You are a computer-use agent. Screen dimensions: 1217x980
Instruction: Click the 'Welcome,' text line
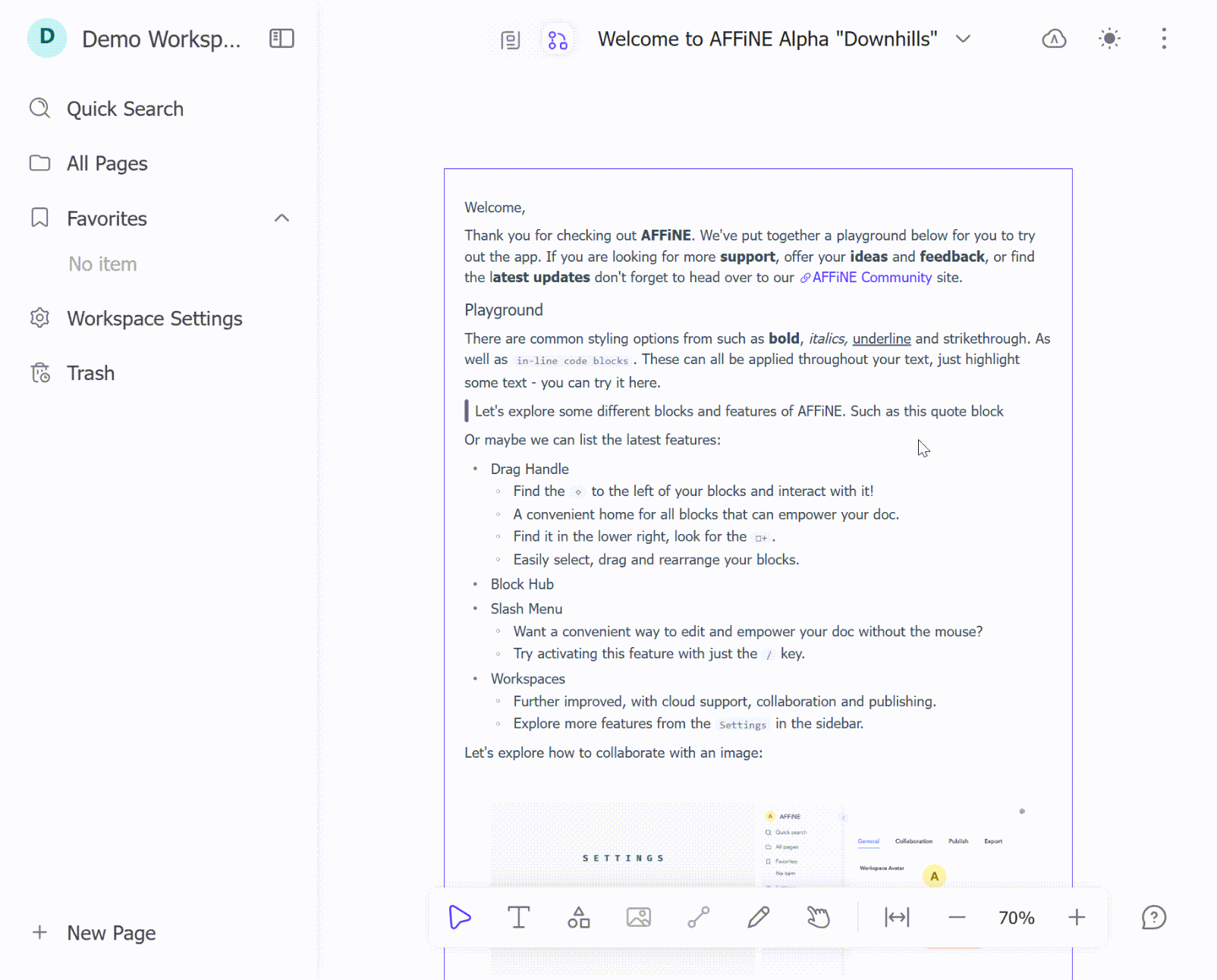(495, 208)
